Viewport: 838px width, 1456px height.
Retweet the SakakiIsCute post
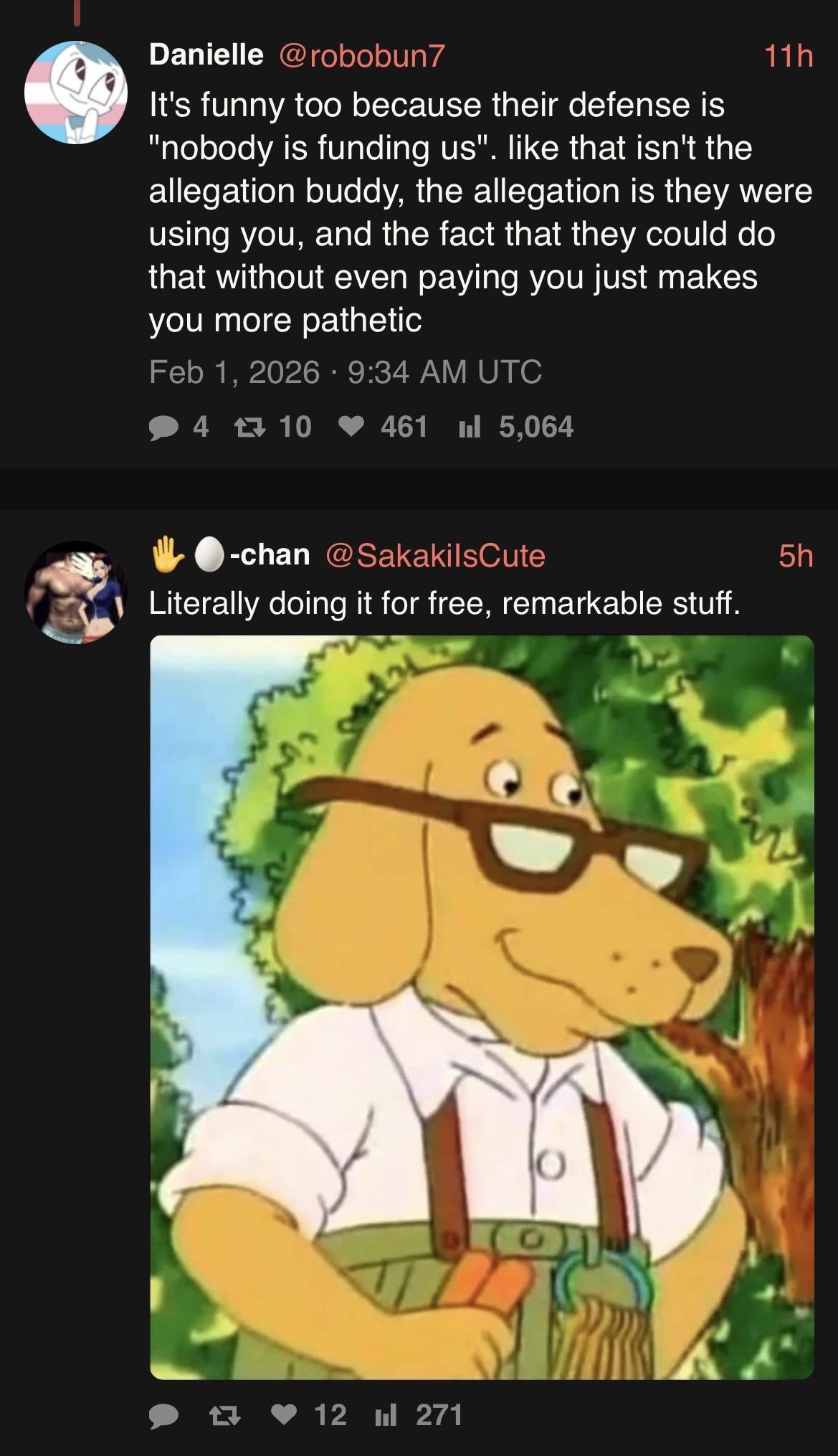tap(224, 1415)
